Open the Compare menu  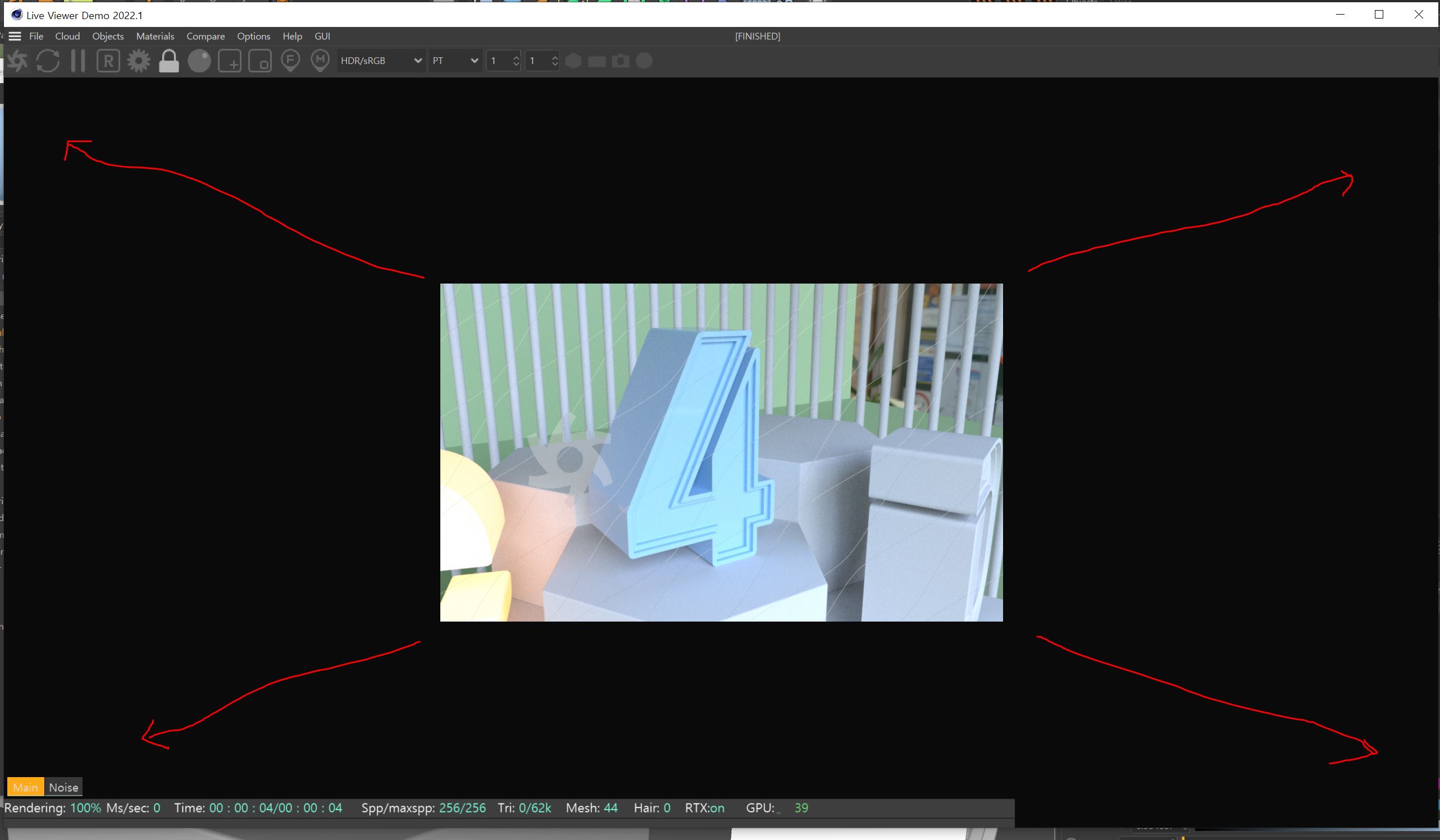[x=206, y=36]
